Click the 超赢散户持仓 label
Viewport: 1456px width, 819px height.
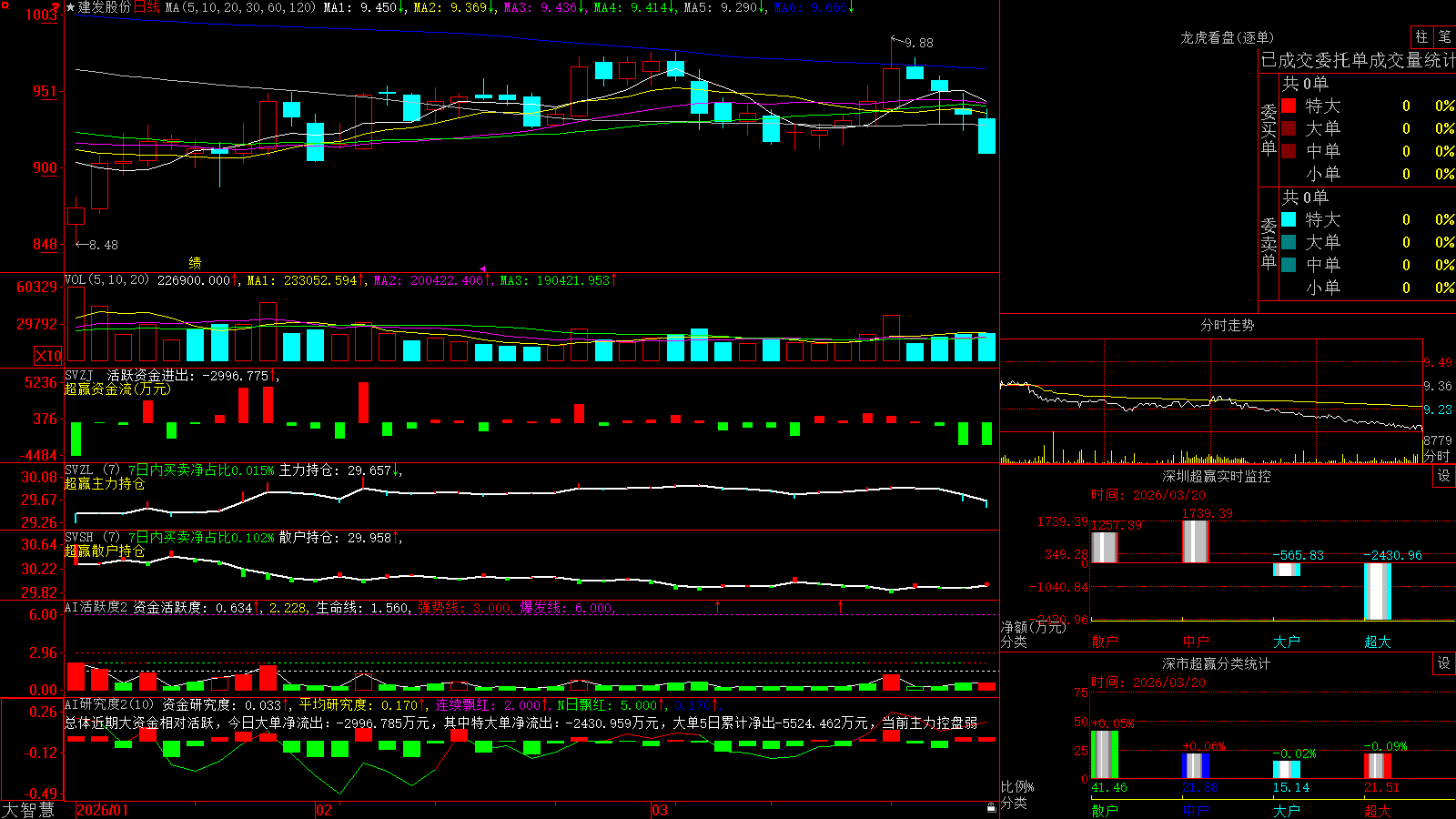click(x=105, y=551)
